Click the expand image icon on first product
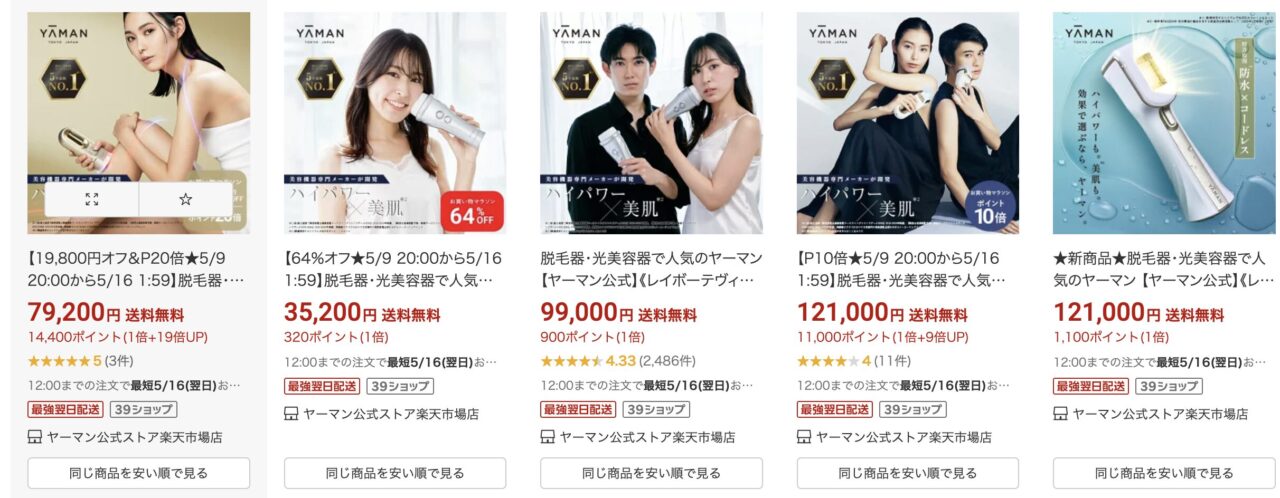The width and height of the screenshot is (1280, 498). point(92,199)
